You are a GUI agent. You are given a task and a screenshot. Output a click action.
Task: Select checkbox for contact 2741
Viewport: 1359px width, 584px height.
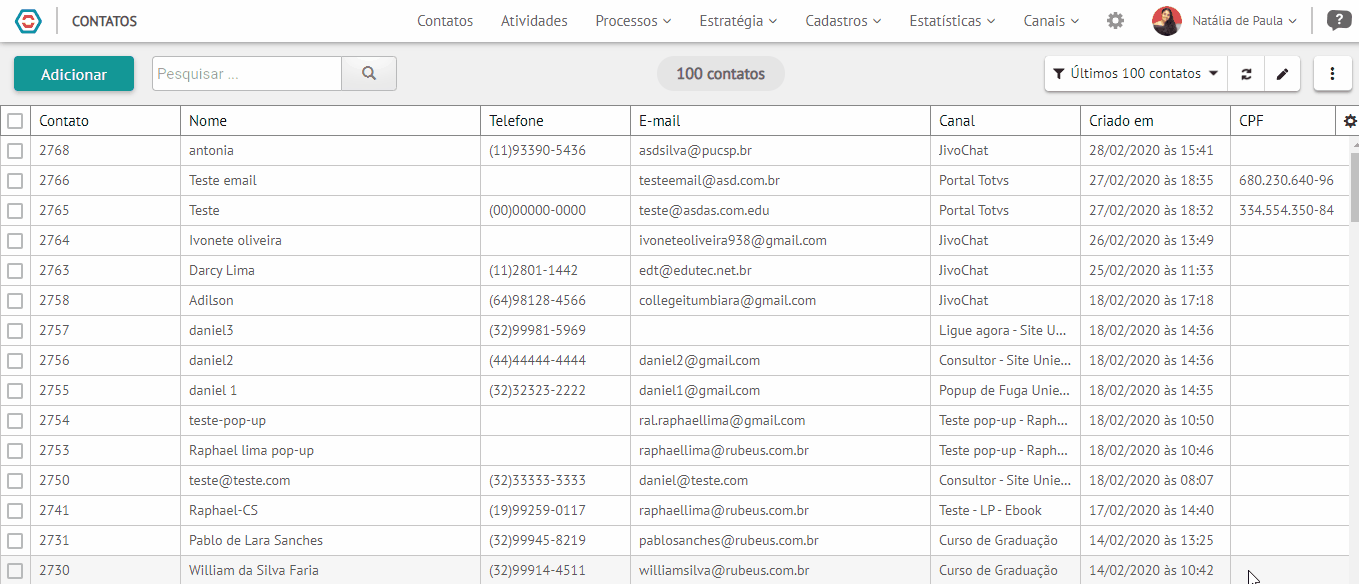pos(15,511)
